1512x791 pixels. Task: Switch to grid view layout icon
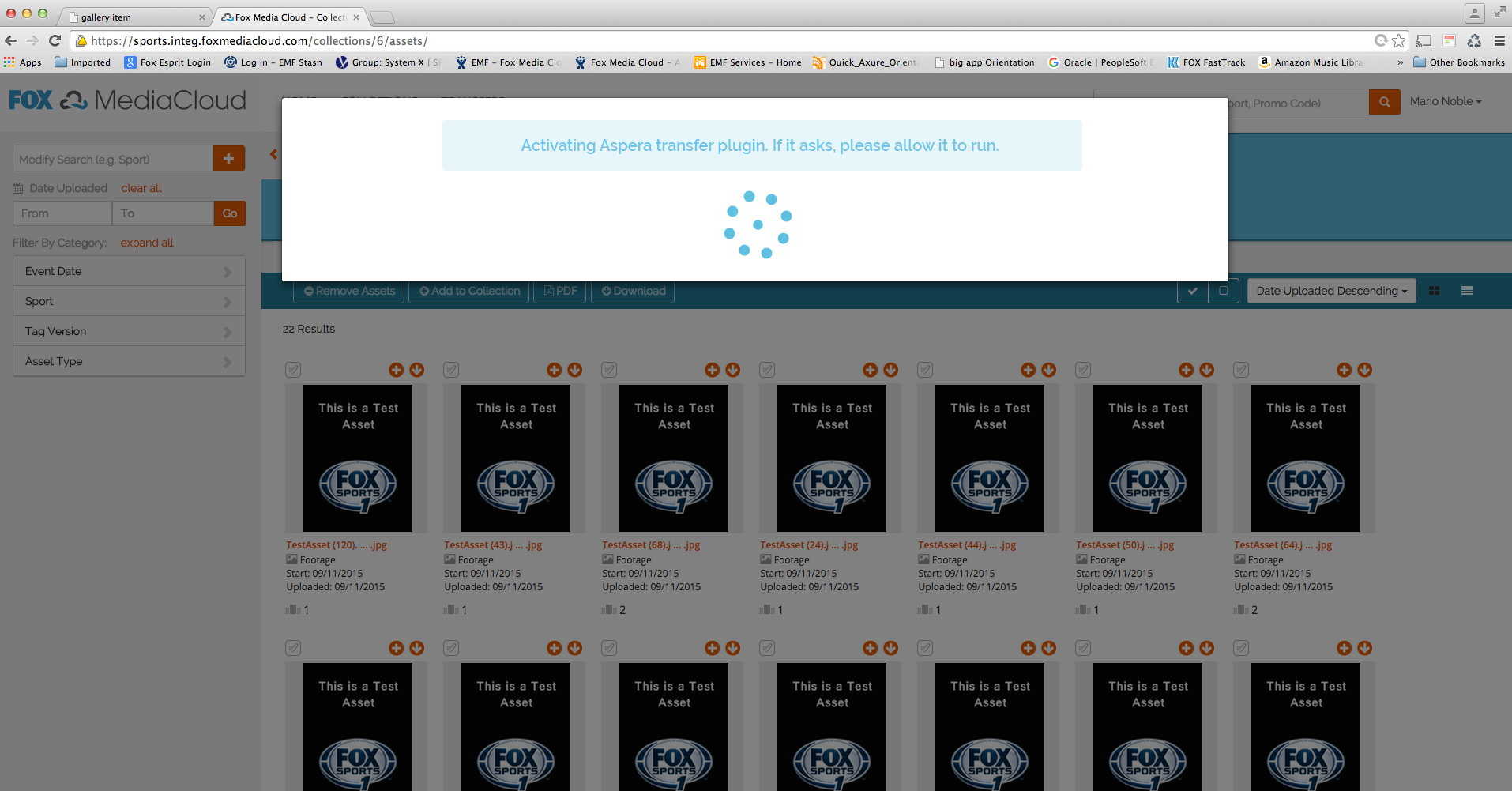1434,291
